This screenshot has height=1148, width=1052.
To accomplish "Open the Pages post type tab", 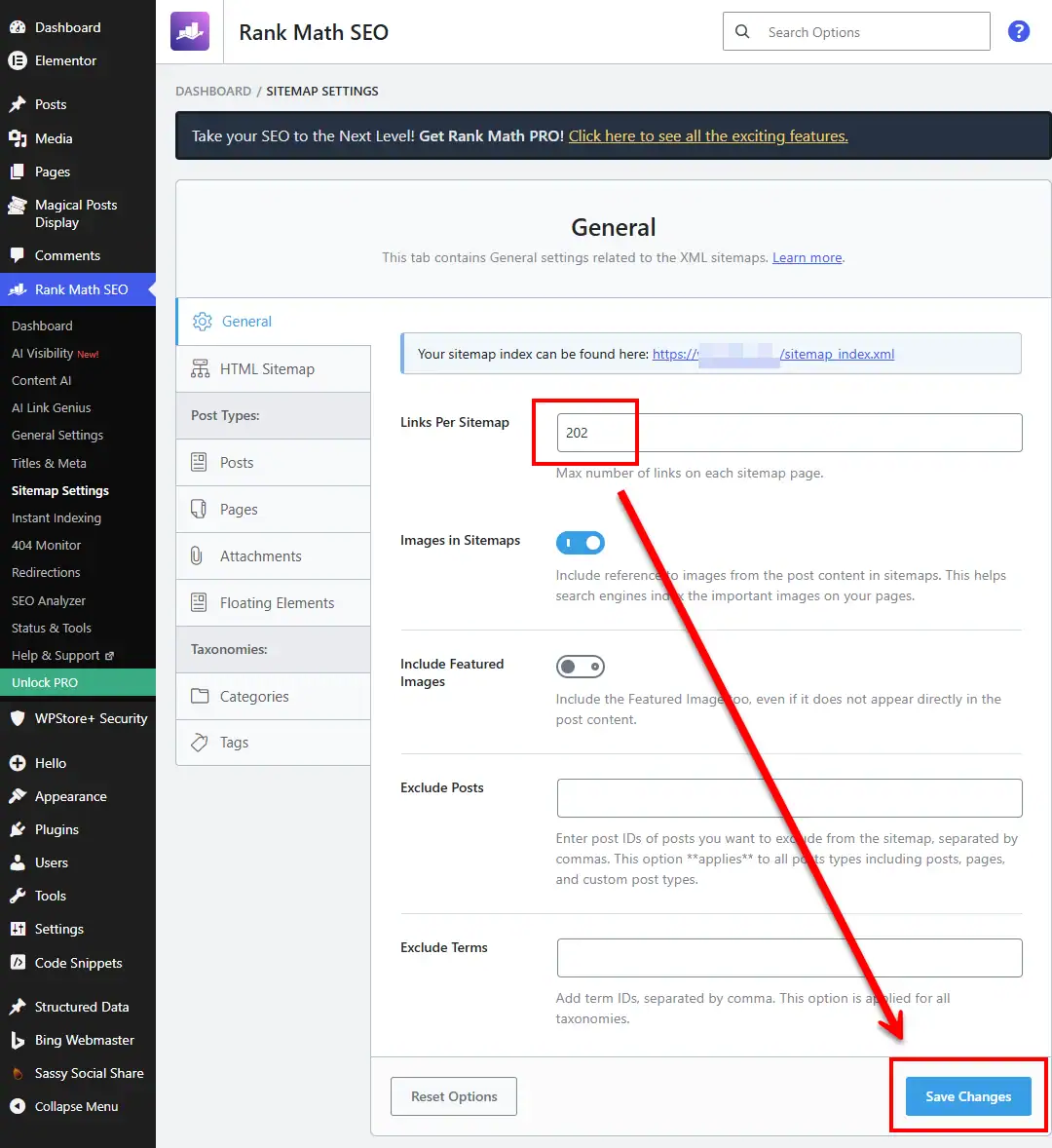I will tap(273, 510).
